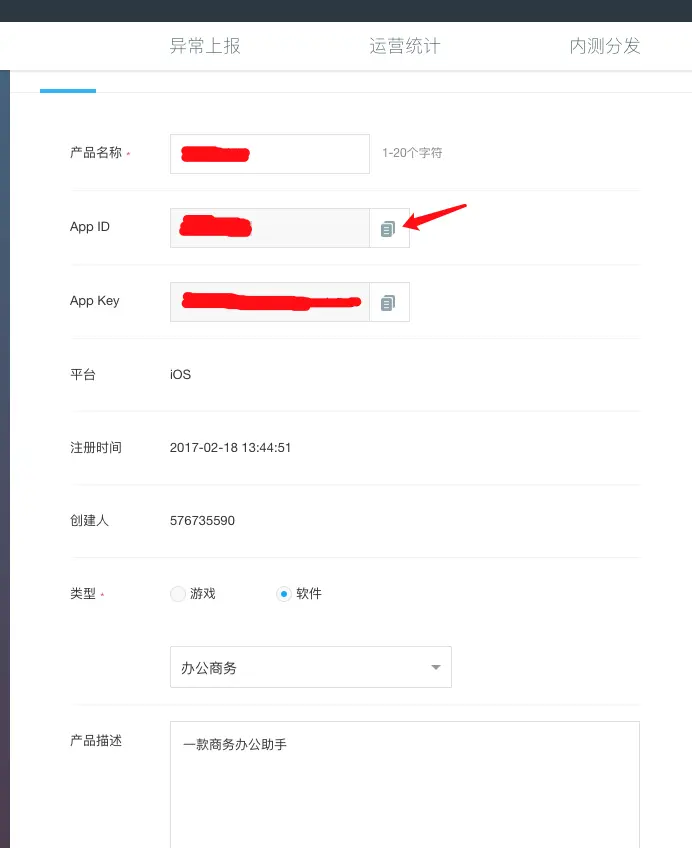Click the 平台 label

coord(83,375)
